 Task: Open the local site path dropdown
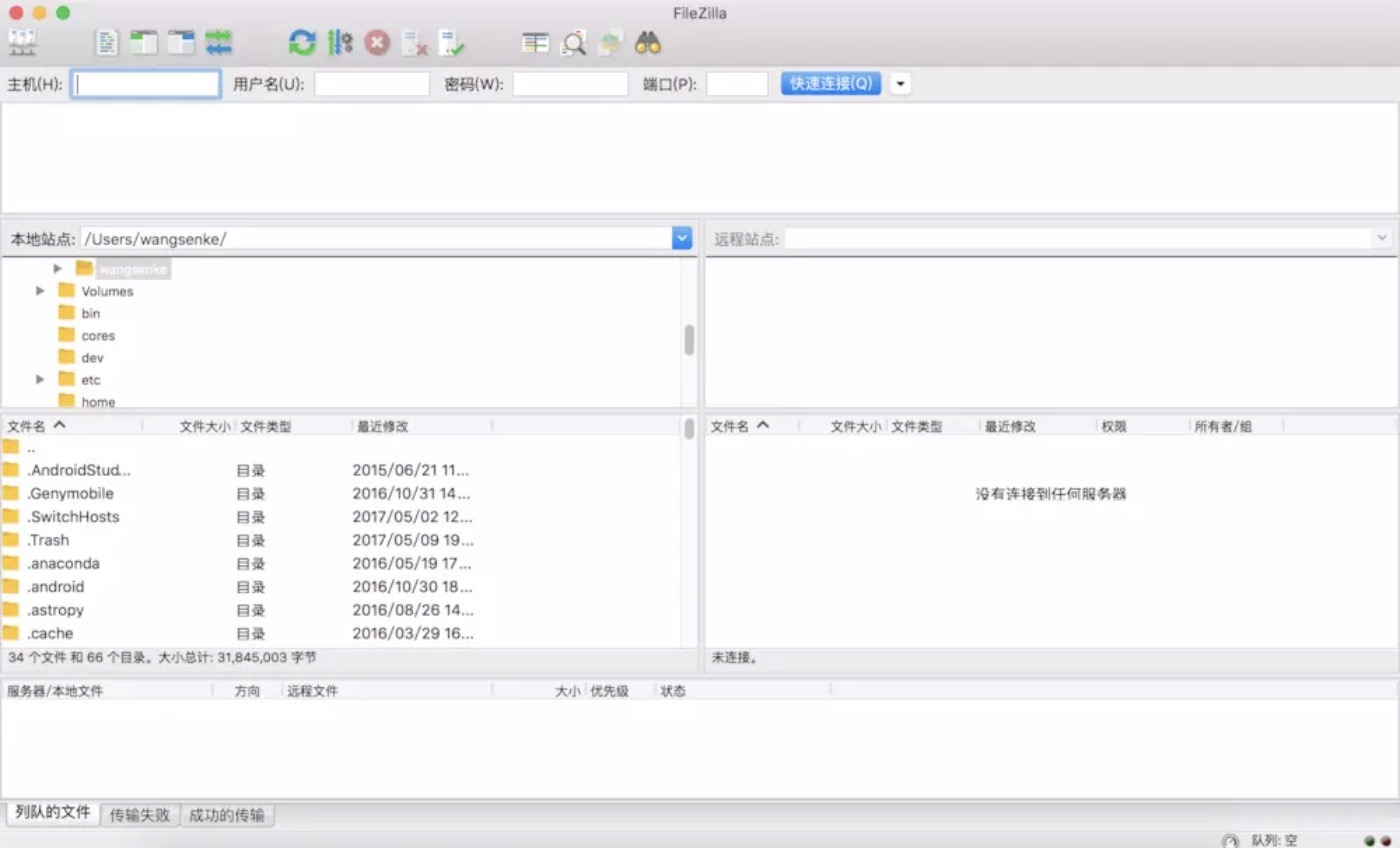pyautogui.click(x=682, y=238)
